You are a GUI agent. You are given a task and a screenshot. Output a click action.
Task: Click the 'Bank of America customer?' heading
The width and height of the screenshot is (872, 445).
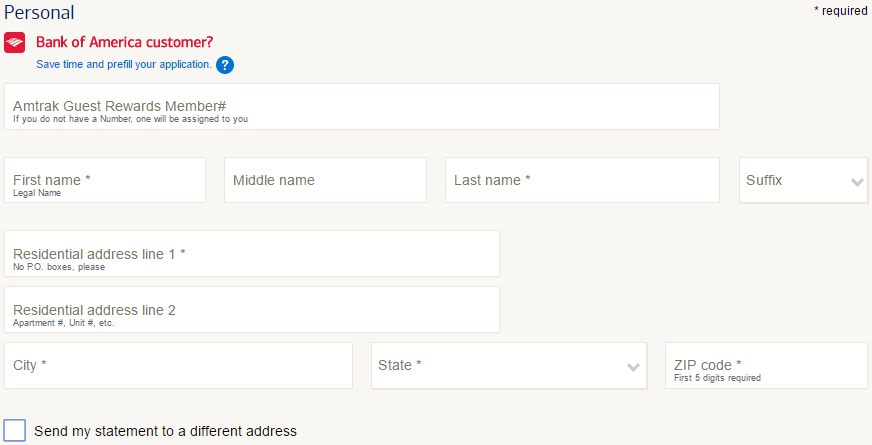[125, 42]
